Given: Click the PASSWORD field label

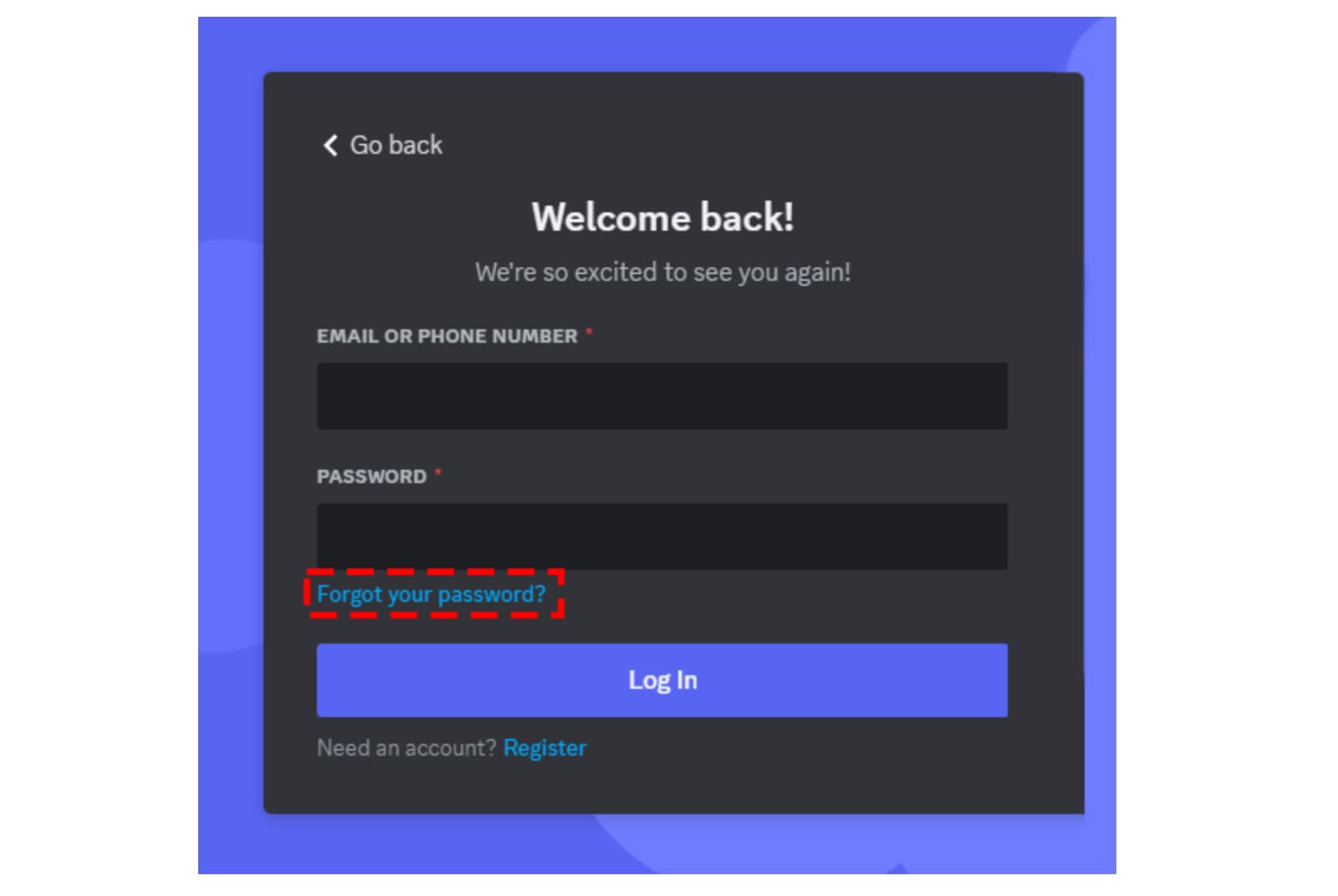Looking at the screenshot, I should [x=371, y=476].
